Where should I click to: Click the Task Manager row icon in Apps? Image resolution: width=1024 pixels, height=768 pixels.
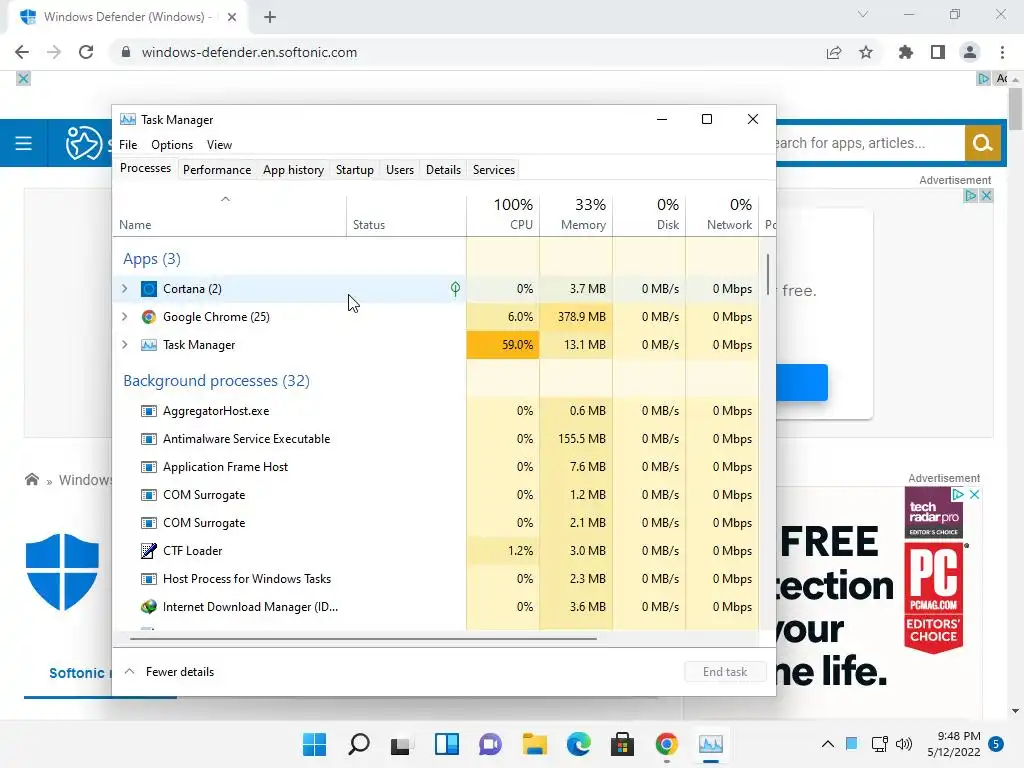tap(149, 345)
